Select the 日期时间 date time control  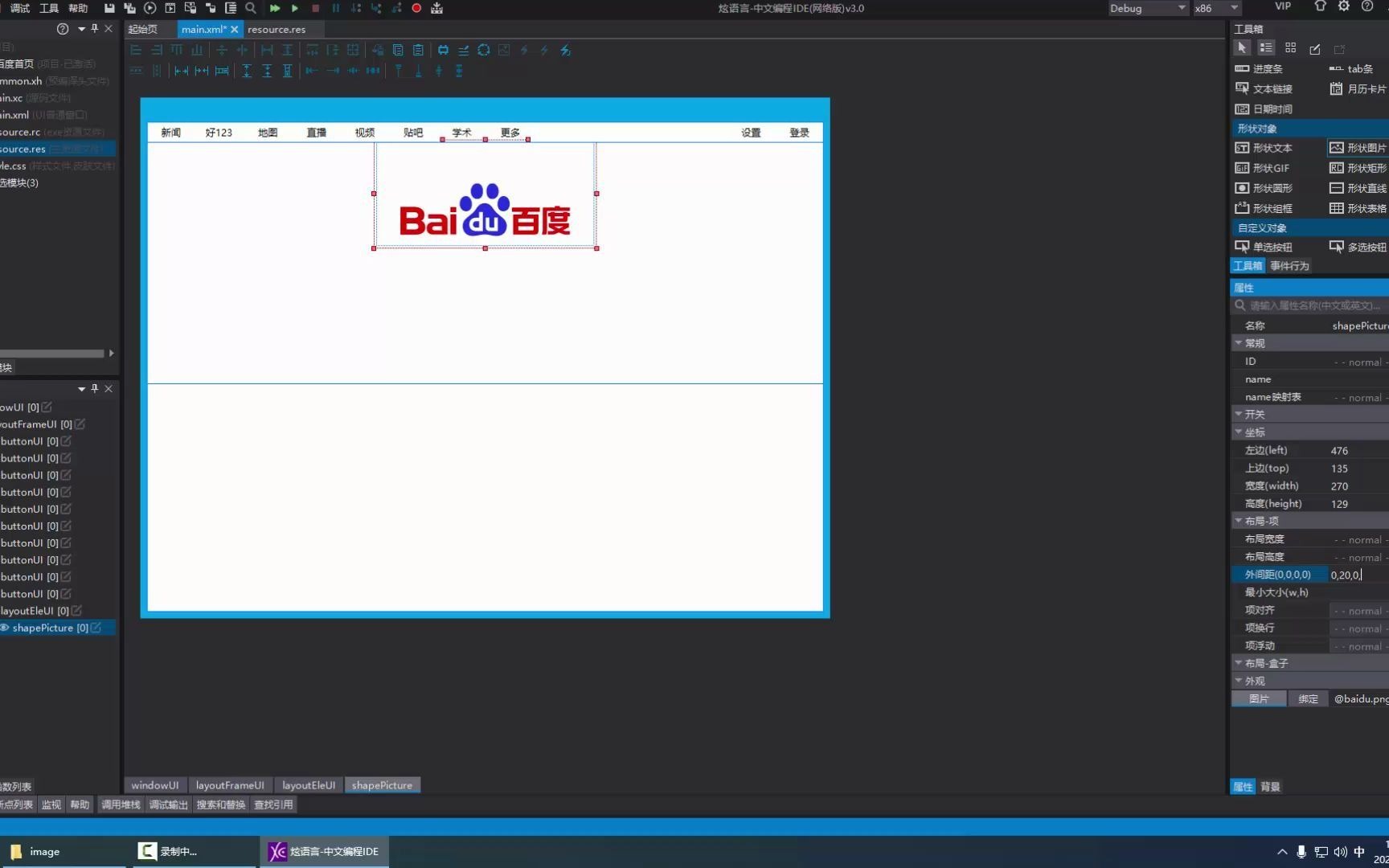[x=1264, y=109]
